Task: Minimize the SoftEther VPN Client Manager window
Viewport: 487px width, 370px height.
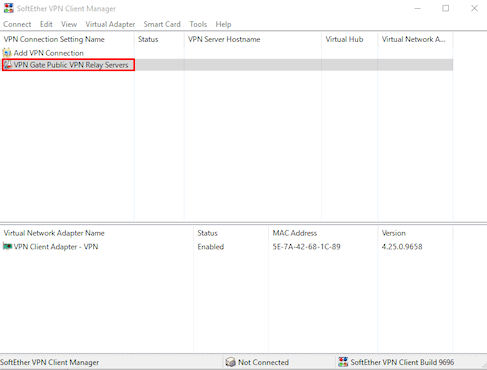Action: pos(417,8)
